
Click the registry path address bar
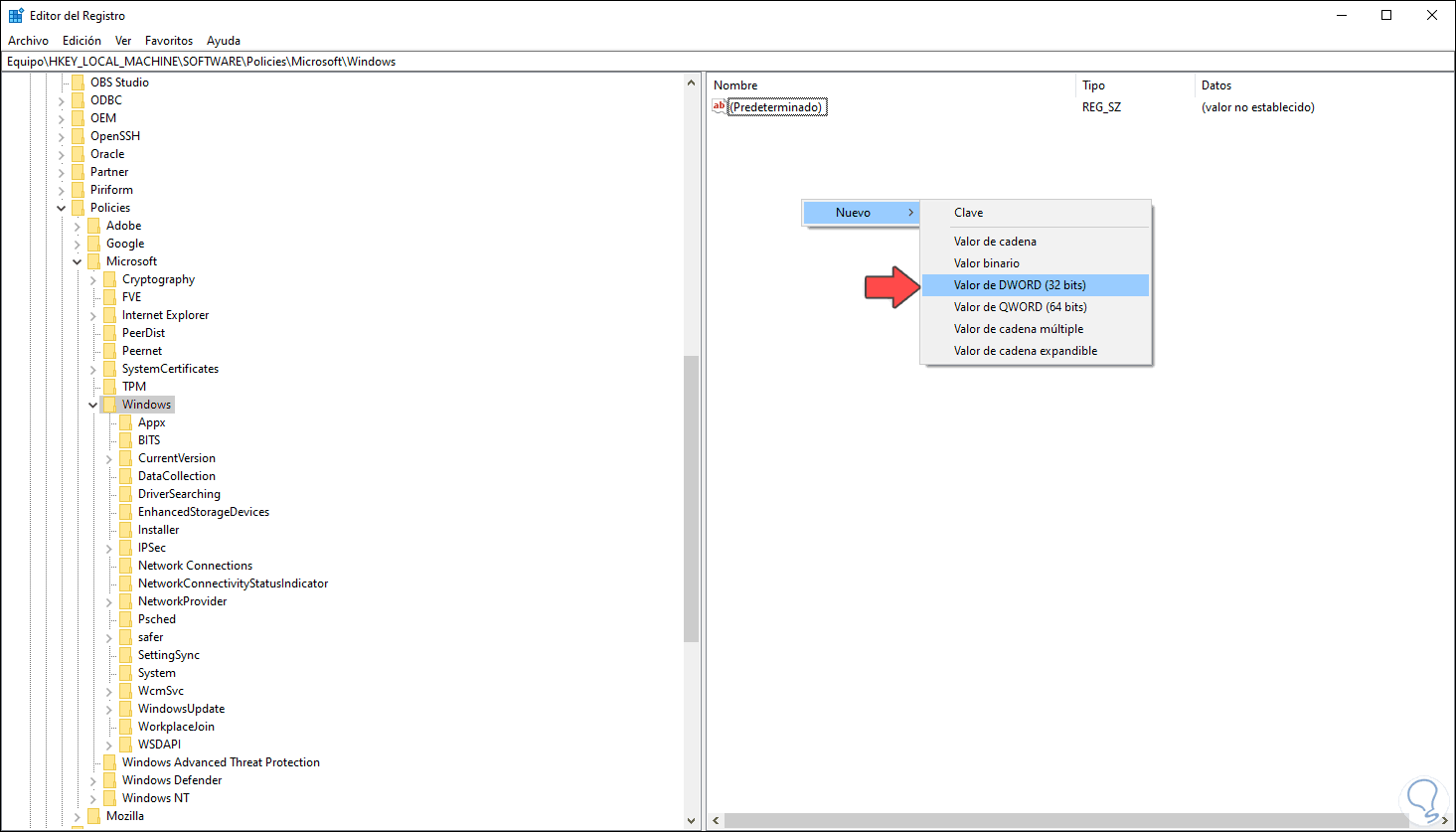click(728, 62)
